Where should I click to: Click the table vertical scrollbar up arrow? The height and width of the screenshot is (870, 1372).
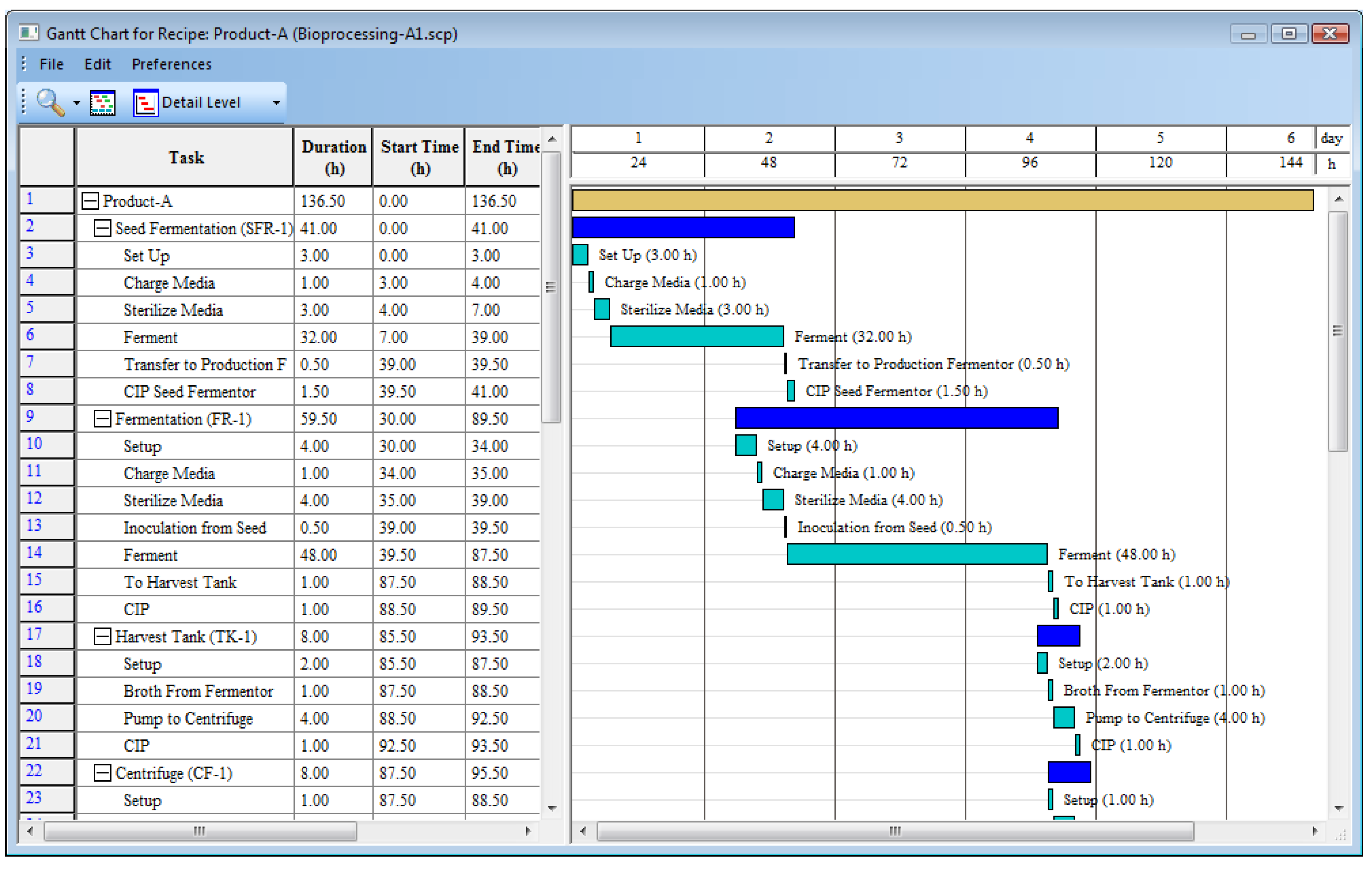pos(551,139)
